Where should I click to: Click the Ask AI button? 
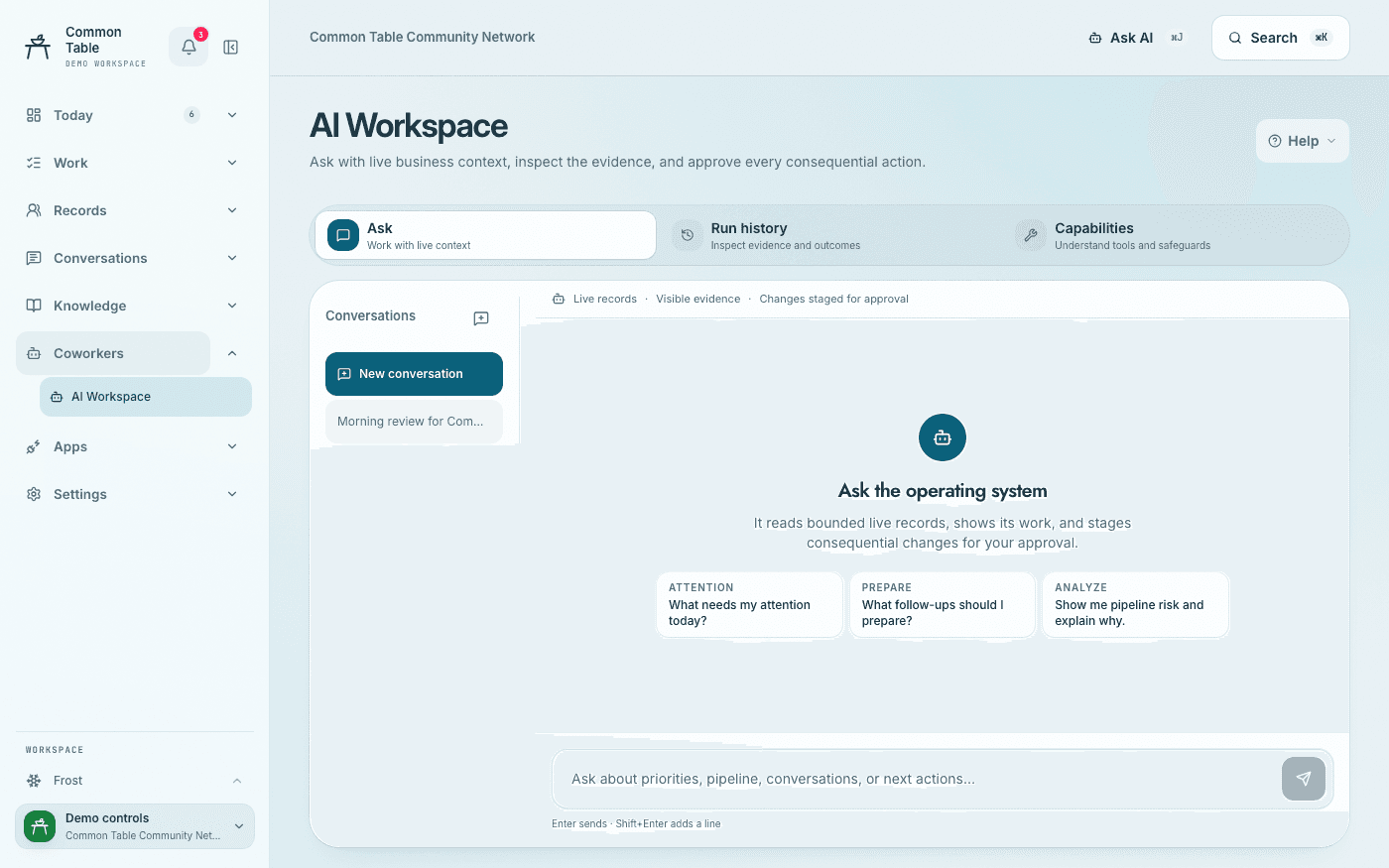tap(1136, 38)
